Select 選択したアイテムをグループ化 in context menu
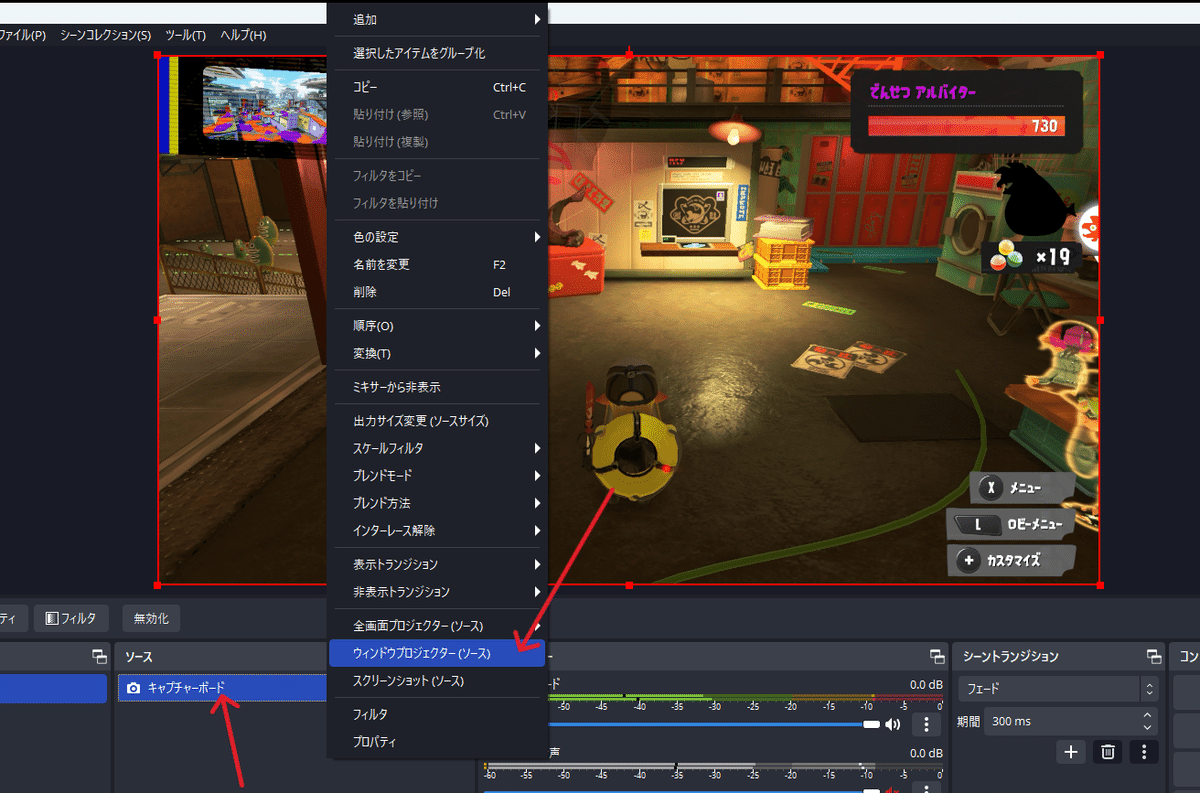Viewport: 1200px width, 793px height. pyautogui.click(x=438, y=53)
